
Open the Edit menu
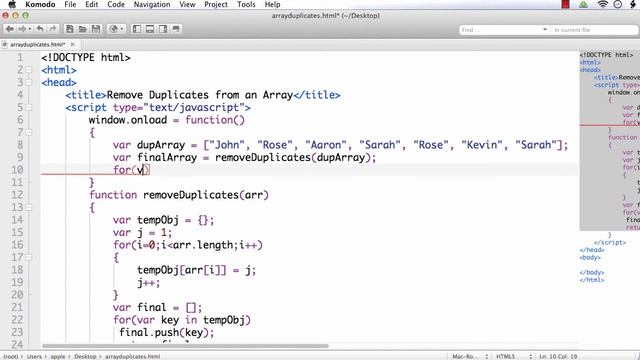91,4
